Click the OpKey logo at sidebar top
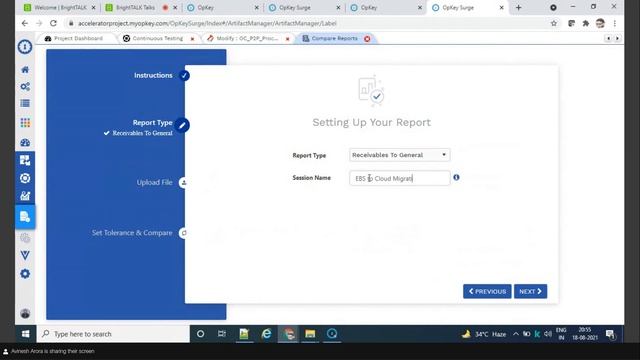This screenshot has height=360, width=640. click(25, 47)
